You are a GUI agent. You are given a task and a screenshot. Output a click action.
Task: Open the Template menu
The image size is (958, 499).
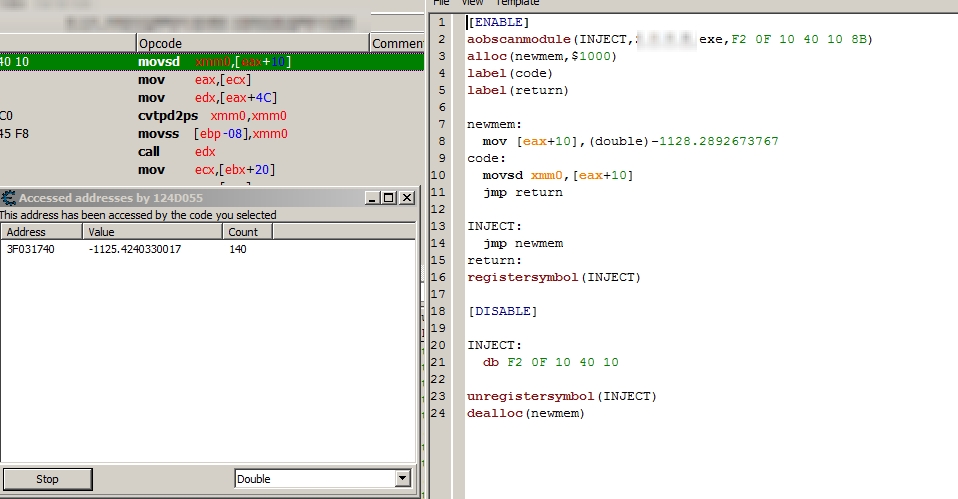517,3
